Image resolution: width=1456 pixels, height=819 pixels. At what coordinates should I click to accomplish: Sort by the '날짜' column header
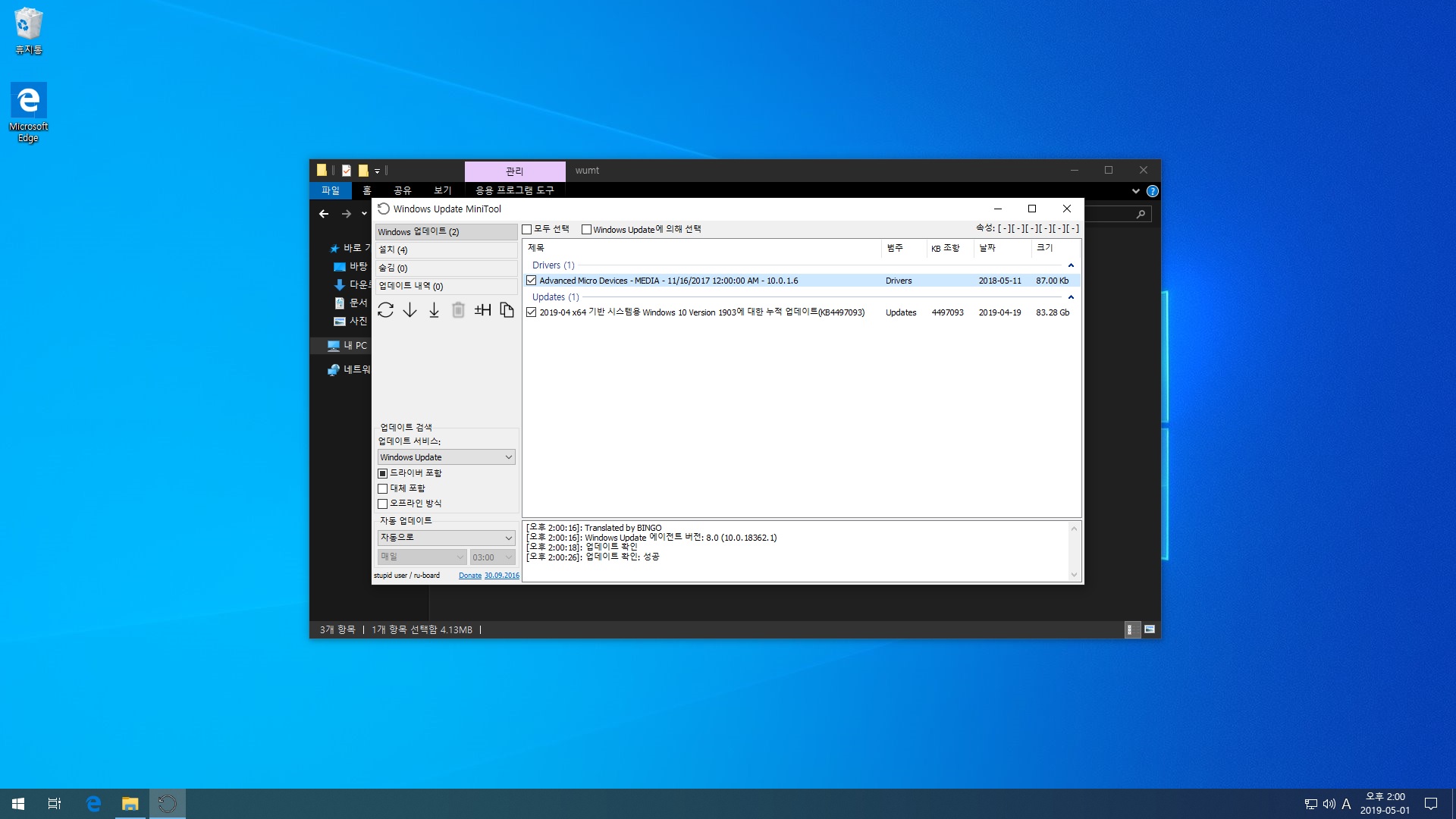pyautogui.click(x=1003, y=249)
